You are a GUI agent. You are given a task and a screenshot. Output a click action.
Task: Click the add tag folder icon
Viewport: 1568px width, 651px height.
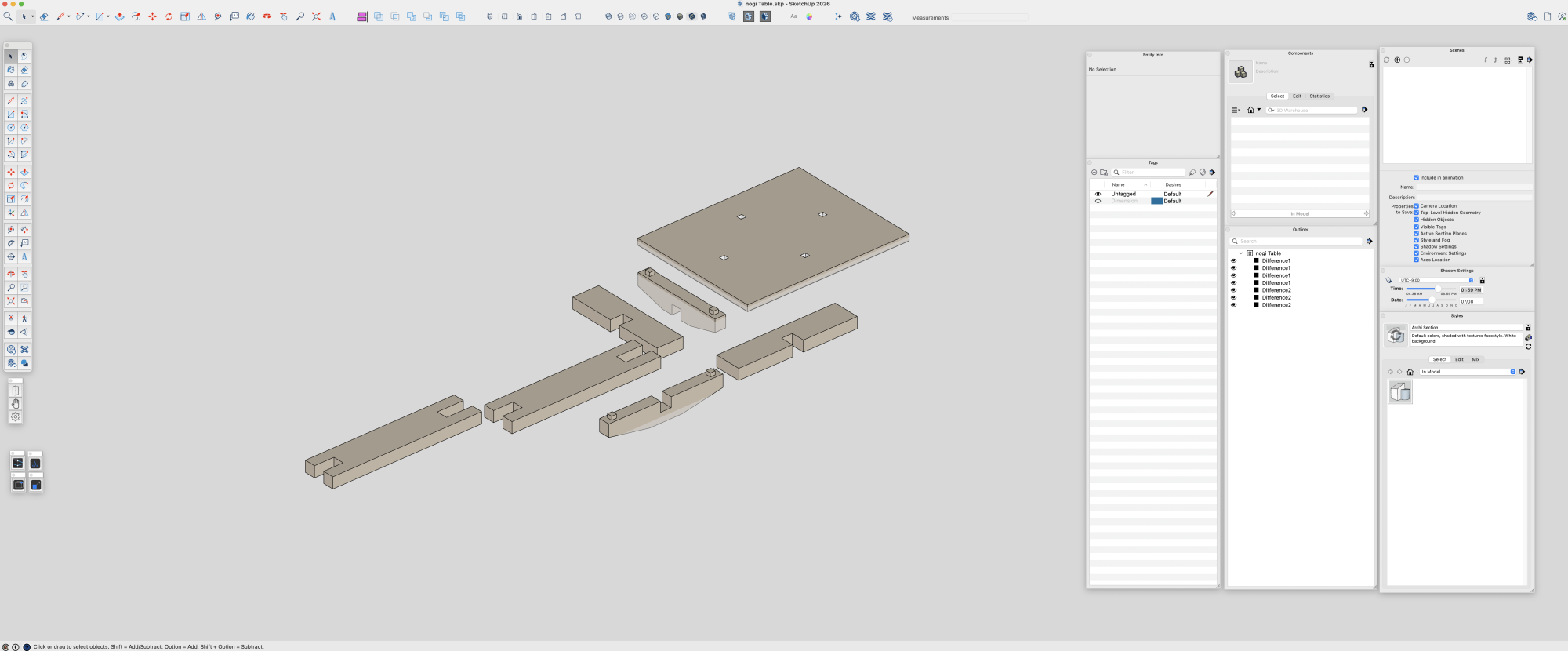coord(1104,173)
